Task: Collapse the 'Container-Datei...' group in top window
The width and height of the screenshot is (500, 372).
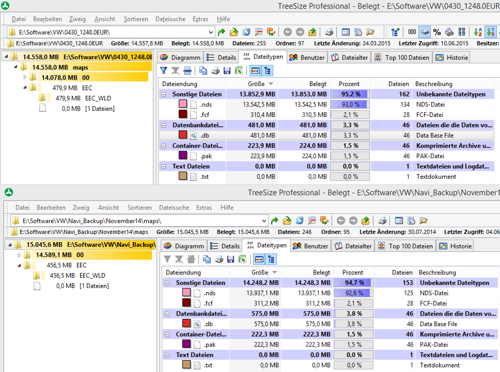Action: pyautogui.click(x=163, y=146)
